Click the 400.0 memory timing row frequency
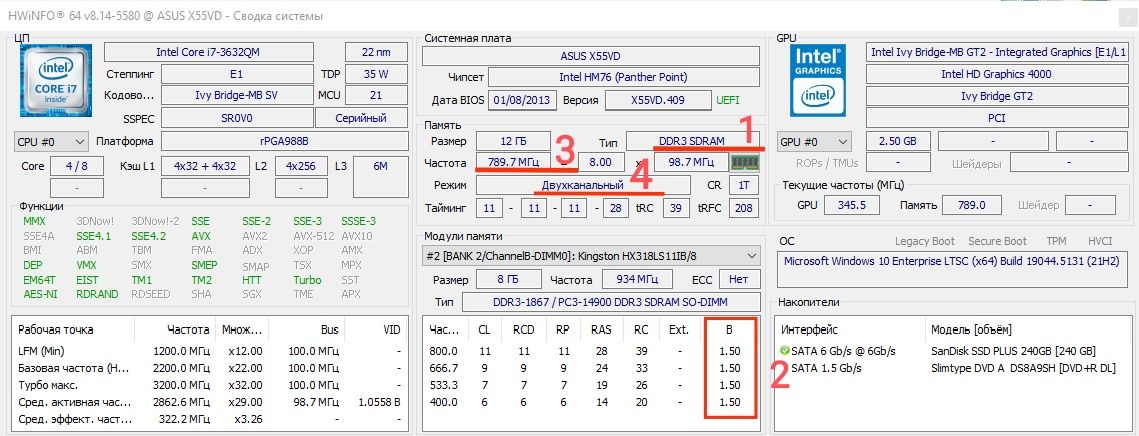Viewport: 1139px width, 436px height. point(444,402)
